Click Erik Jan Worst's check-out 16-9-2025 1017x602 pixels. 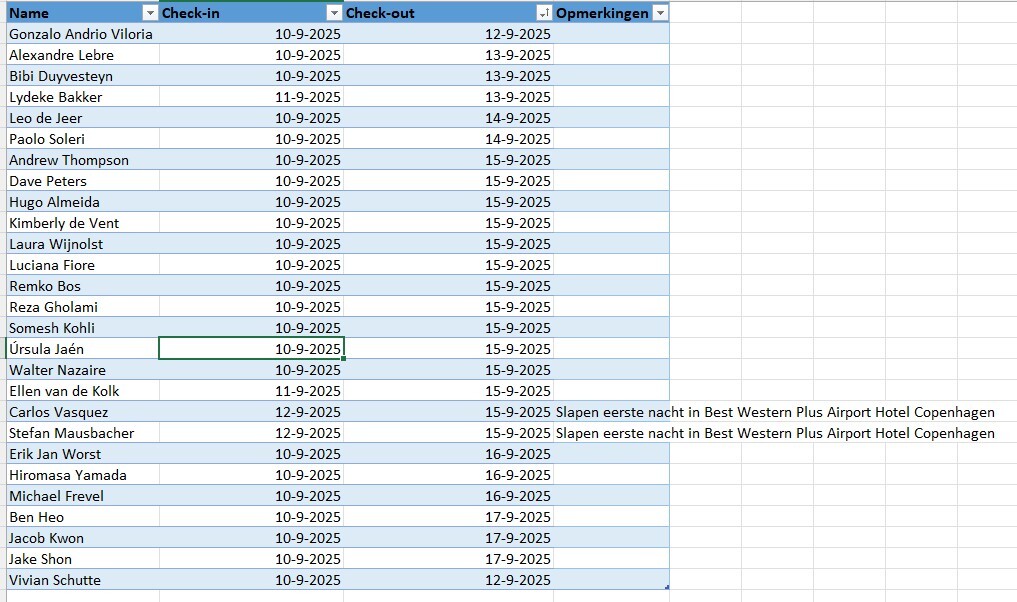click(x=448, y=453)
